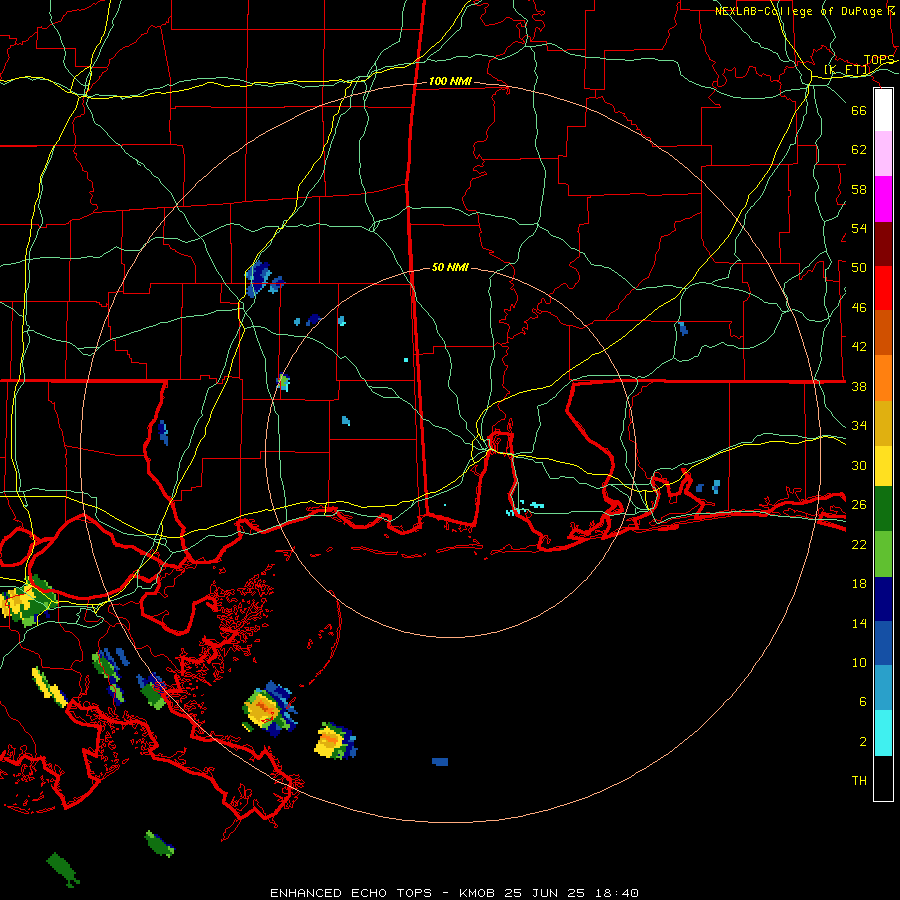
Task: Click legend value '18'
Action: click(x=859, y=584)
